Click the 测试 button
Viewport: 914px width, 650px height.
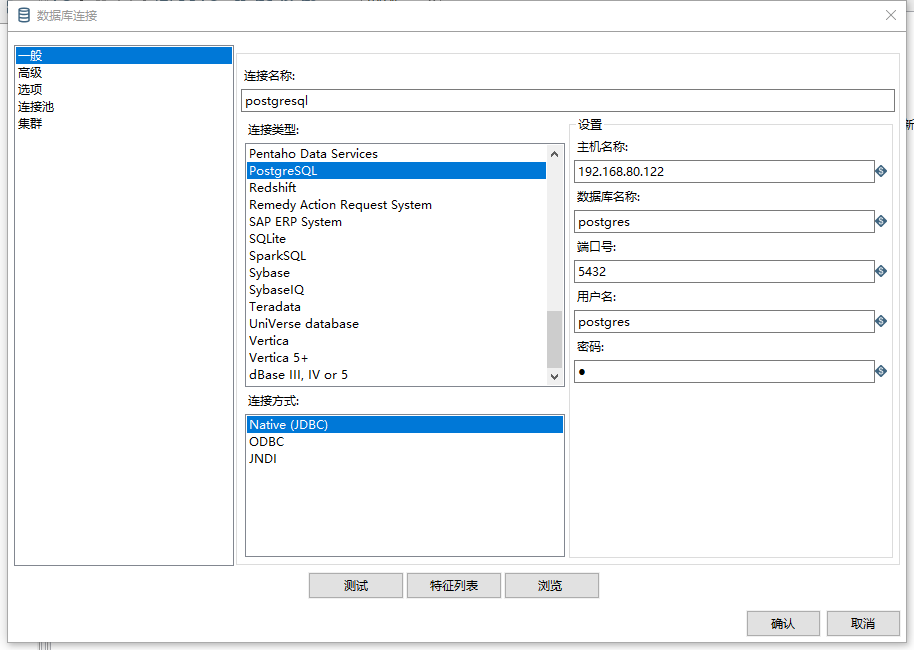coord(356,585)
